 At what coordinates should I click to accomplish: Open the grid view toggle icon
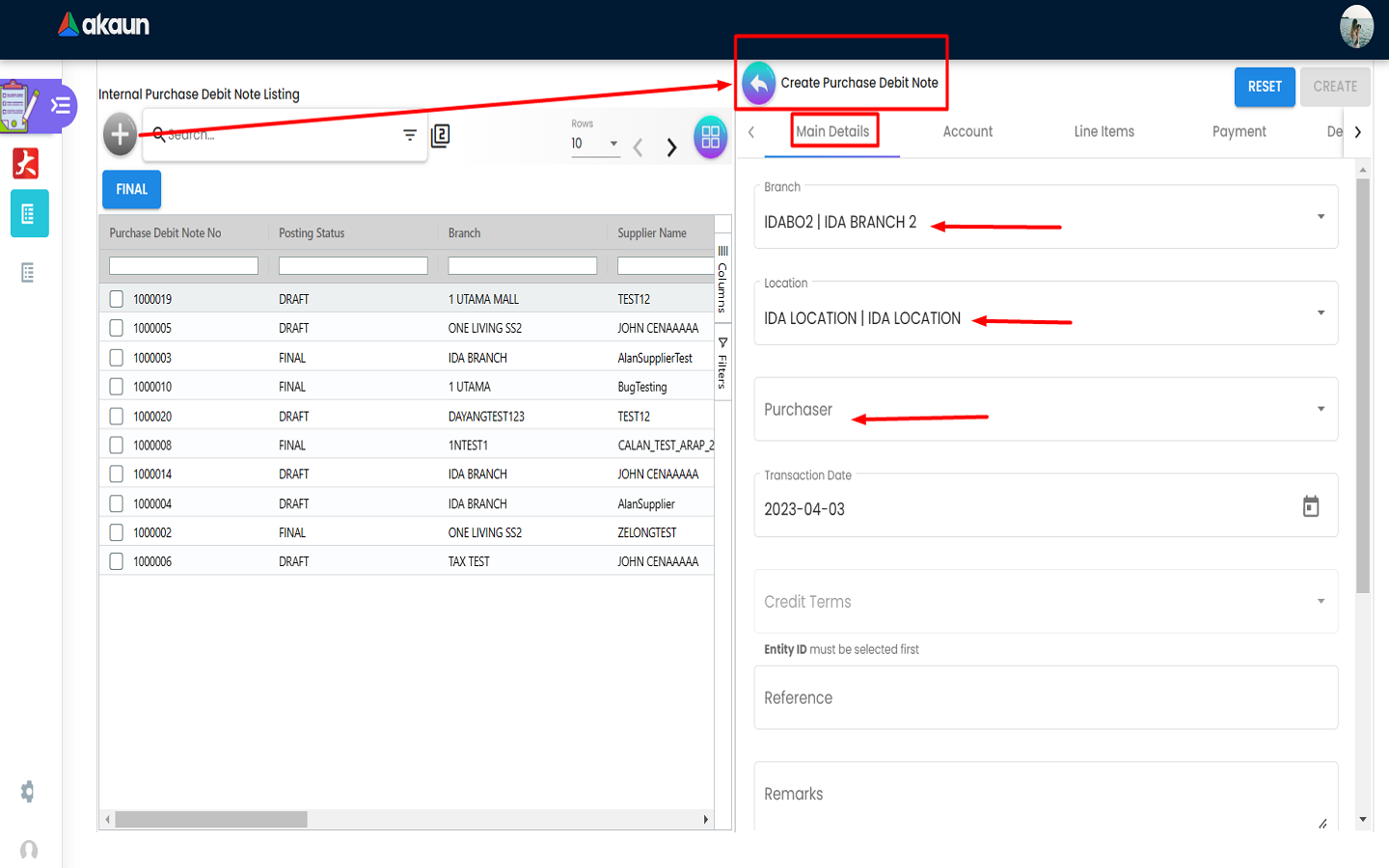[x=710, y=137]
